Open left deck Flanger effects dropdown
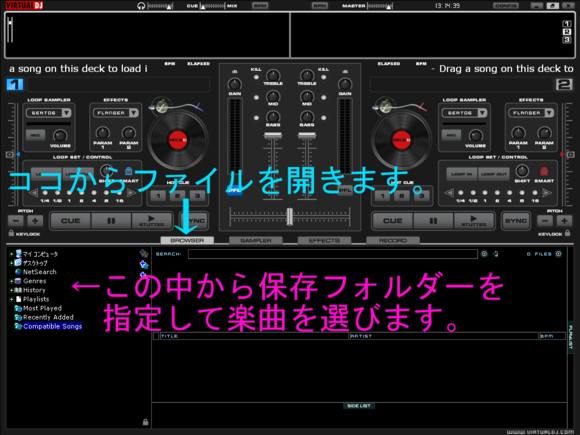 (134, 113)
